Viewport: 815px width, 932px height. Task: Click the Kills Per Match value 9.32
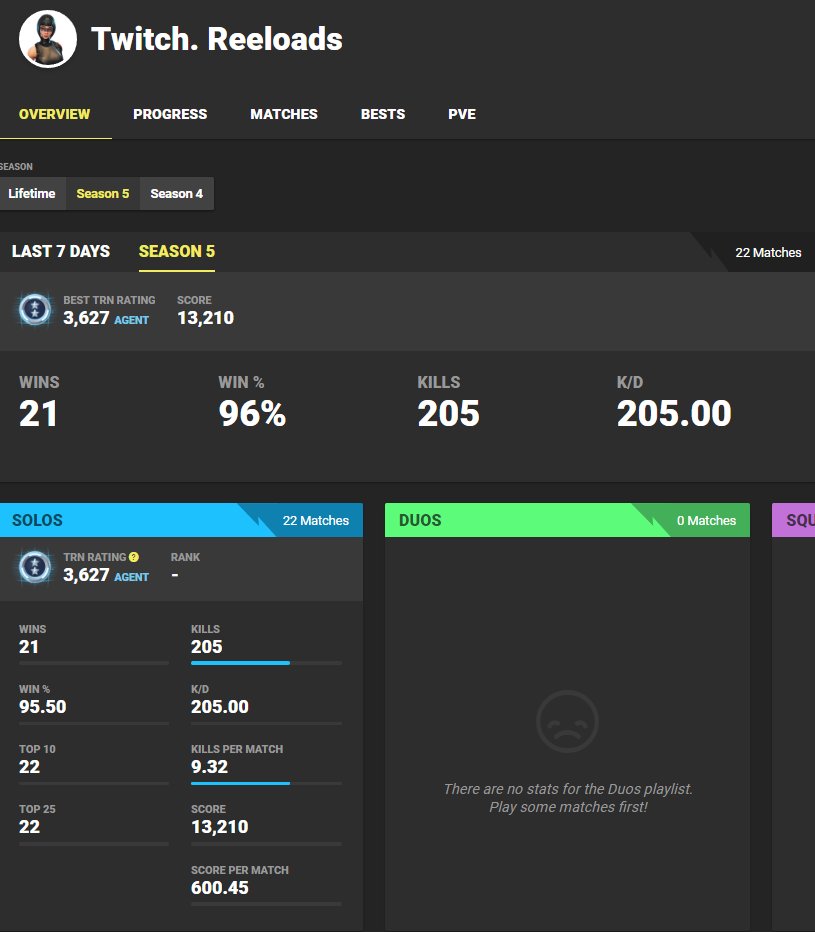209,767
